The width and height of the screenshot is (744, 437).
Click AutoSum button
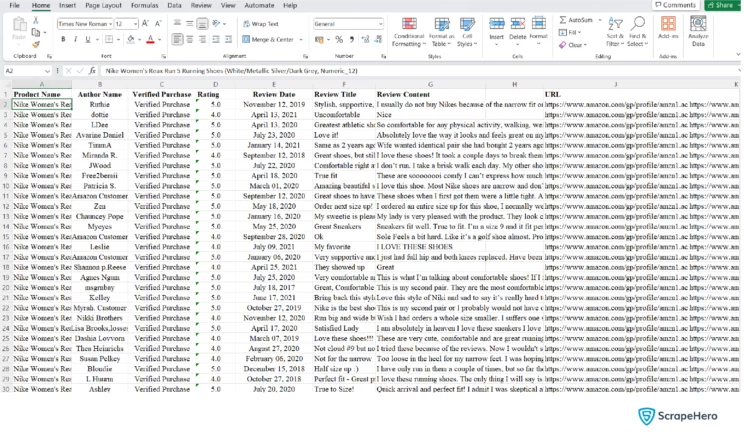(576, 20)
